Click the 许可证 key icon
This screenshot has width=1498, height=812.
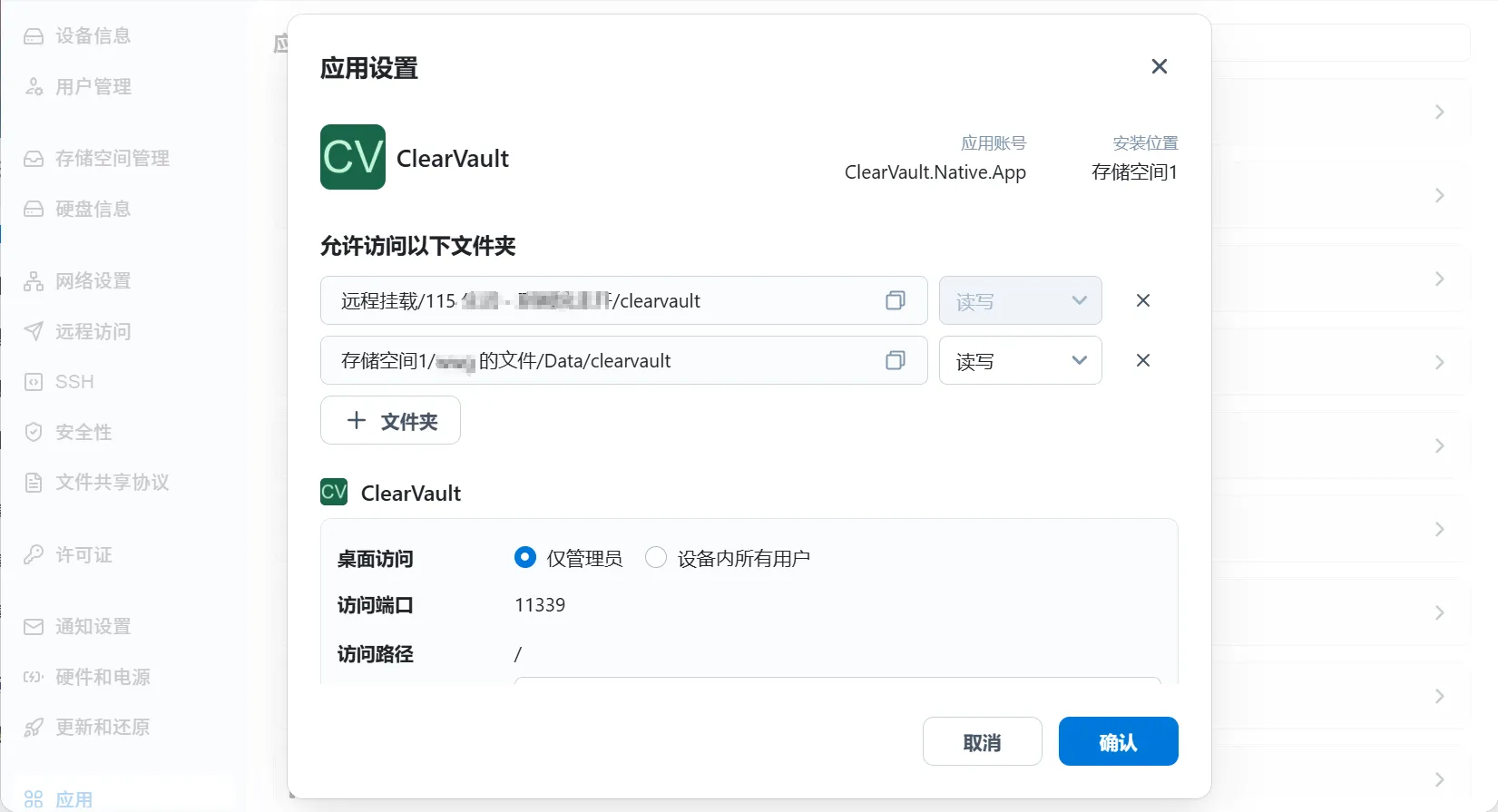(x=34, y=554)
